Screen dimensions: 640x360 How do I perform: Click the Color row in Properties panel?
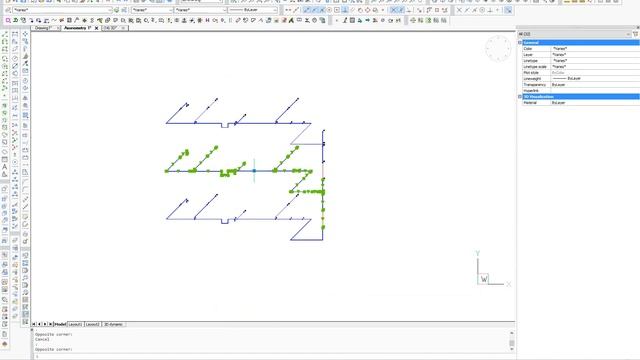click(x=581, y=49)
